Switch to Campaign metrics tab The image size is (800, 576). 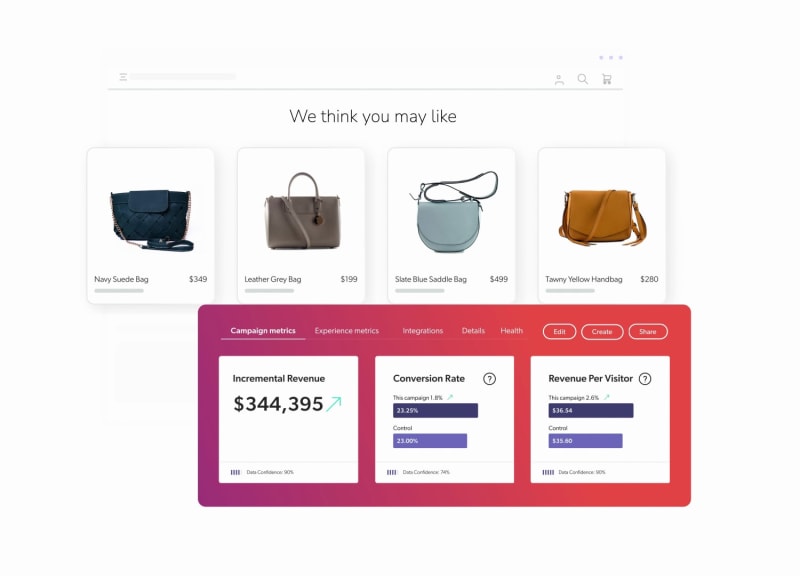pyautogui.click(x=263, y=331)
